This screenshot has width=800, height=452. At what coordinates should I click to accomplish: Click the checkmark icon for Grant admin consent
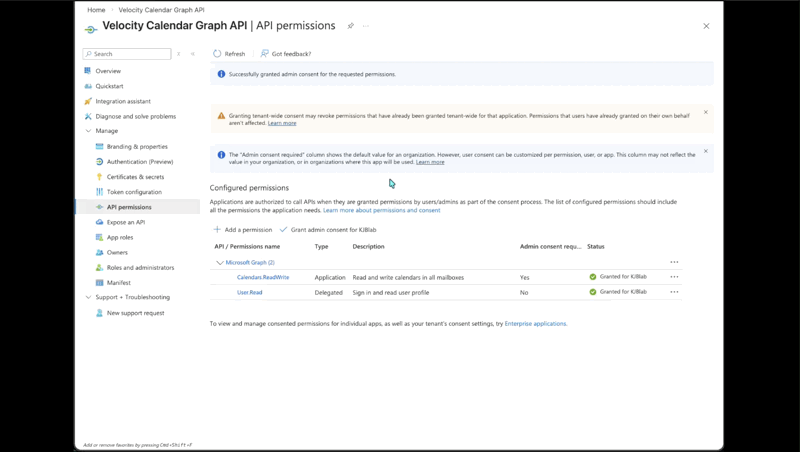click(x=283, y=230)
